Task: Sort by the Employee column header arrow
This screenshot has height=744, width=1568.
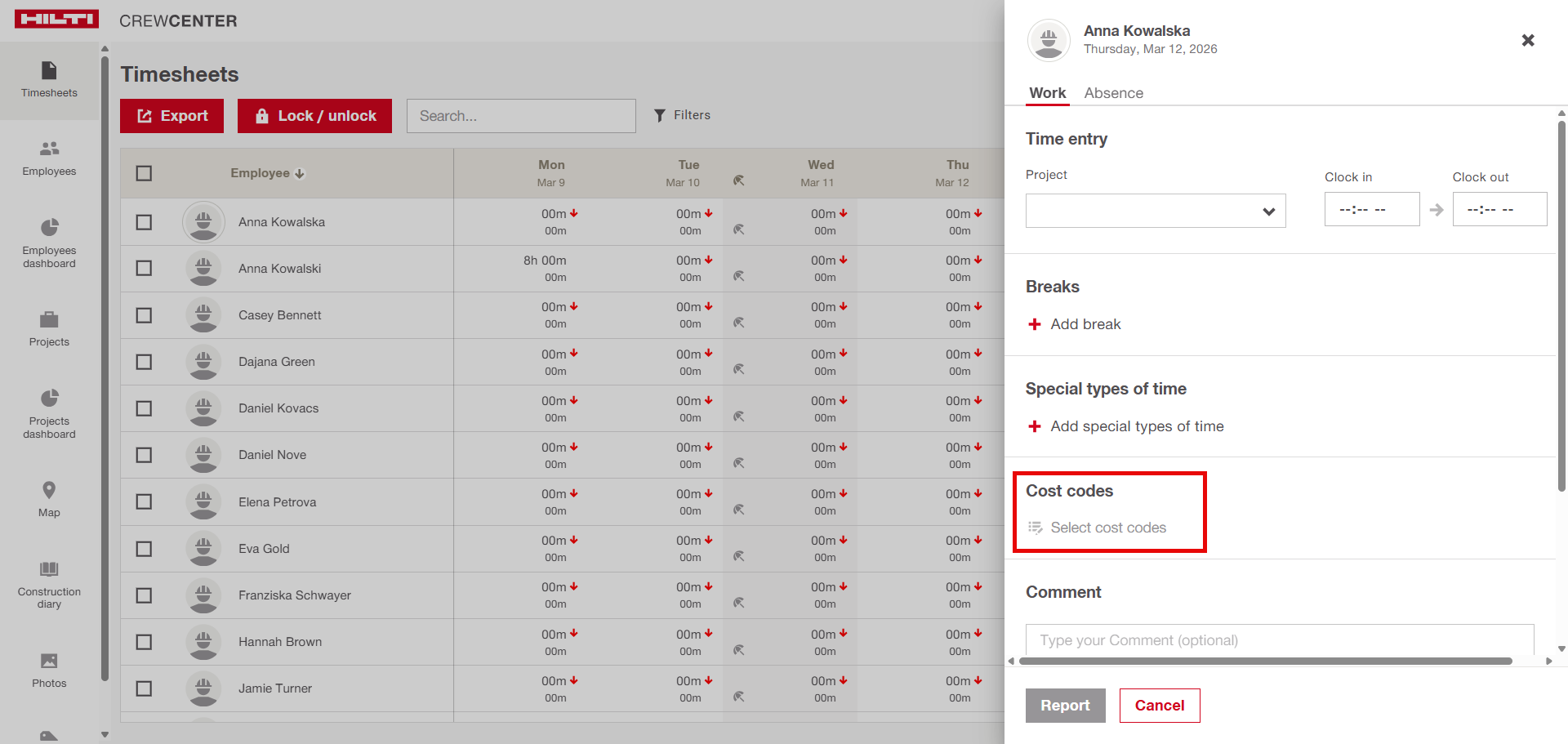Action: coord(300,173)
